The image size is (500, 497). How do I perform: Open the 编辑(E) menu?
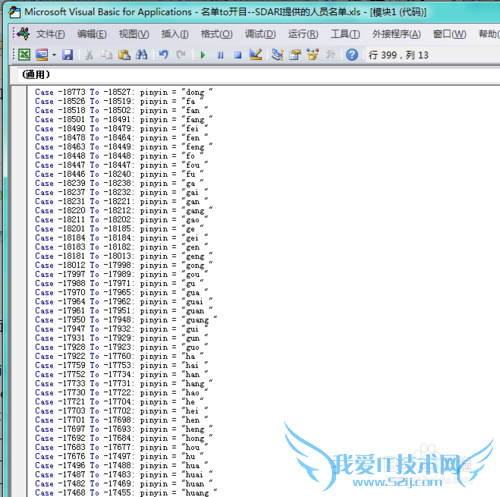92,34
